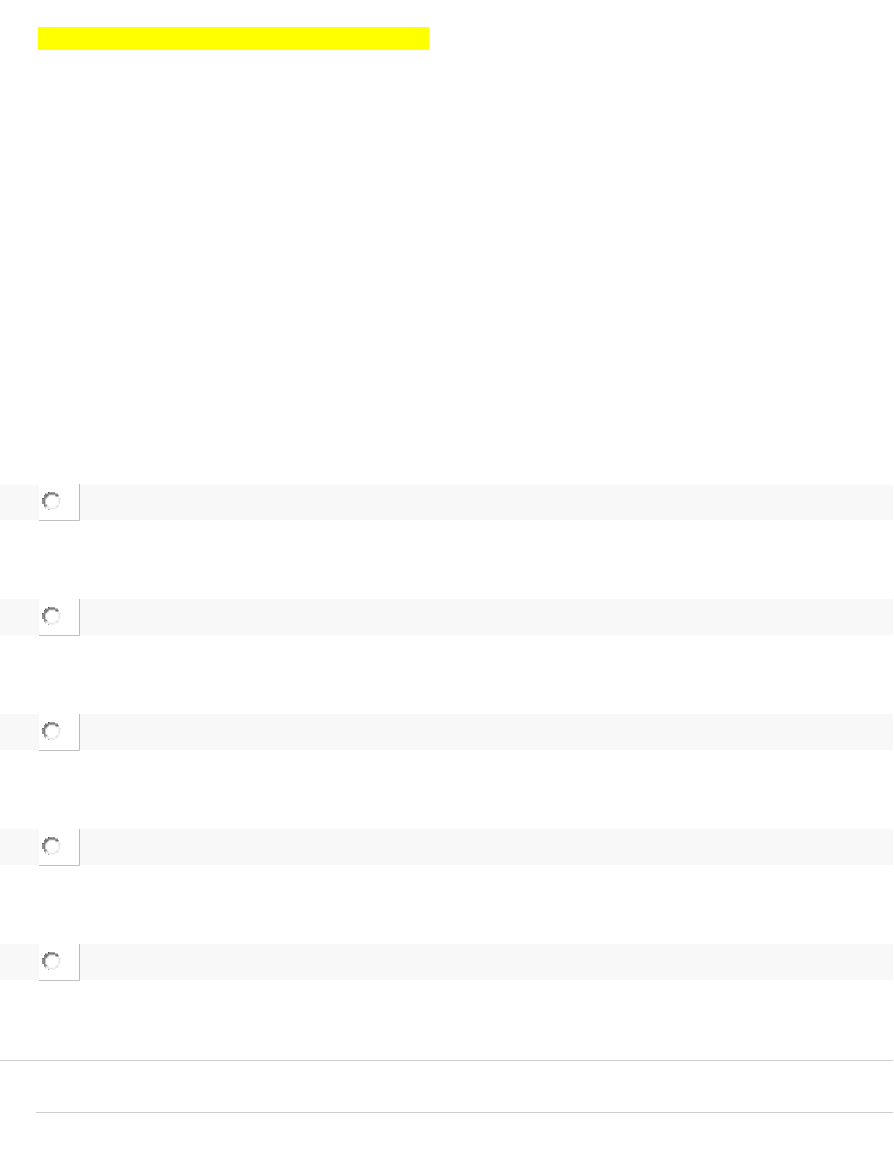Select the fifth and last radio button

click(x=52, y=962)
